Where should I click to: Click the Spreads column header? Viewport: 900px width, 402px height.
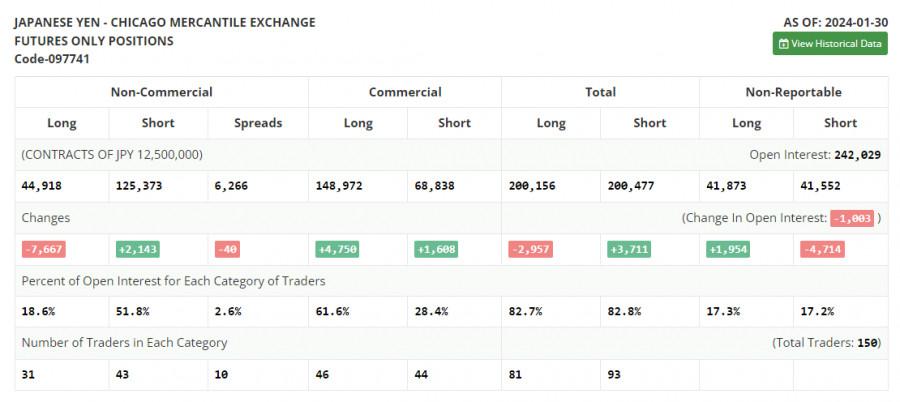[258, 123]
